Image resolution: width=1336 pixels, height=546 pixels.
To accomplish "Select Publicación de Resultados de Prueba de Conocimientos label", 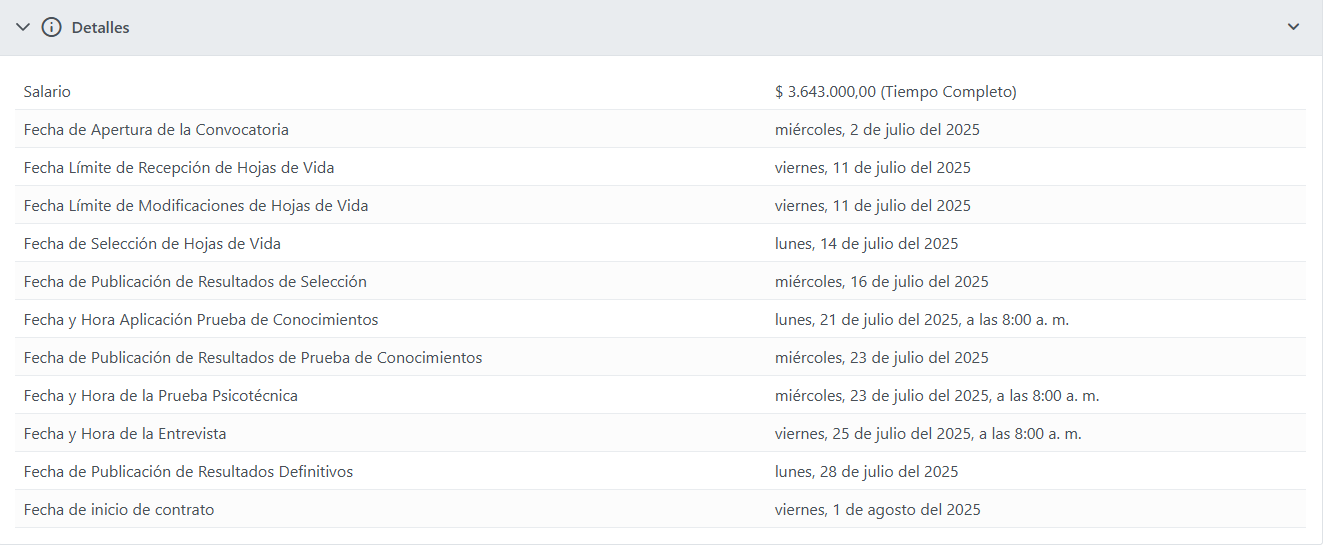I will [x=253, y=358].
